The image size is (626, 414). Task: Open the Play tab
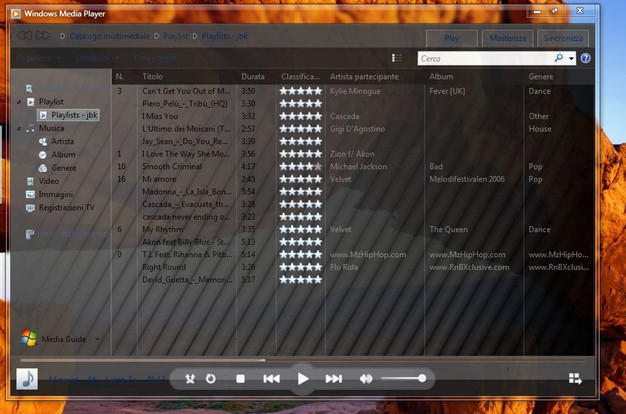click(x=452, y=38)
